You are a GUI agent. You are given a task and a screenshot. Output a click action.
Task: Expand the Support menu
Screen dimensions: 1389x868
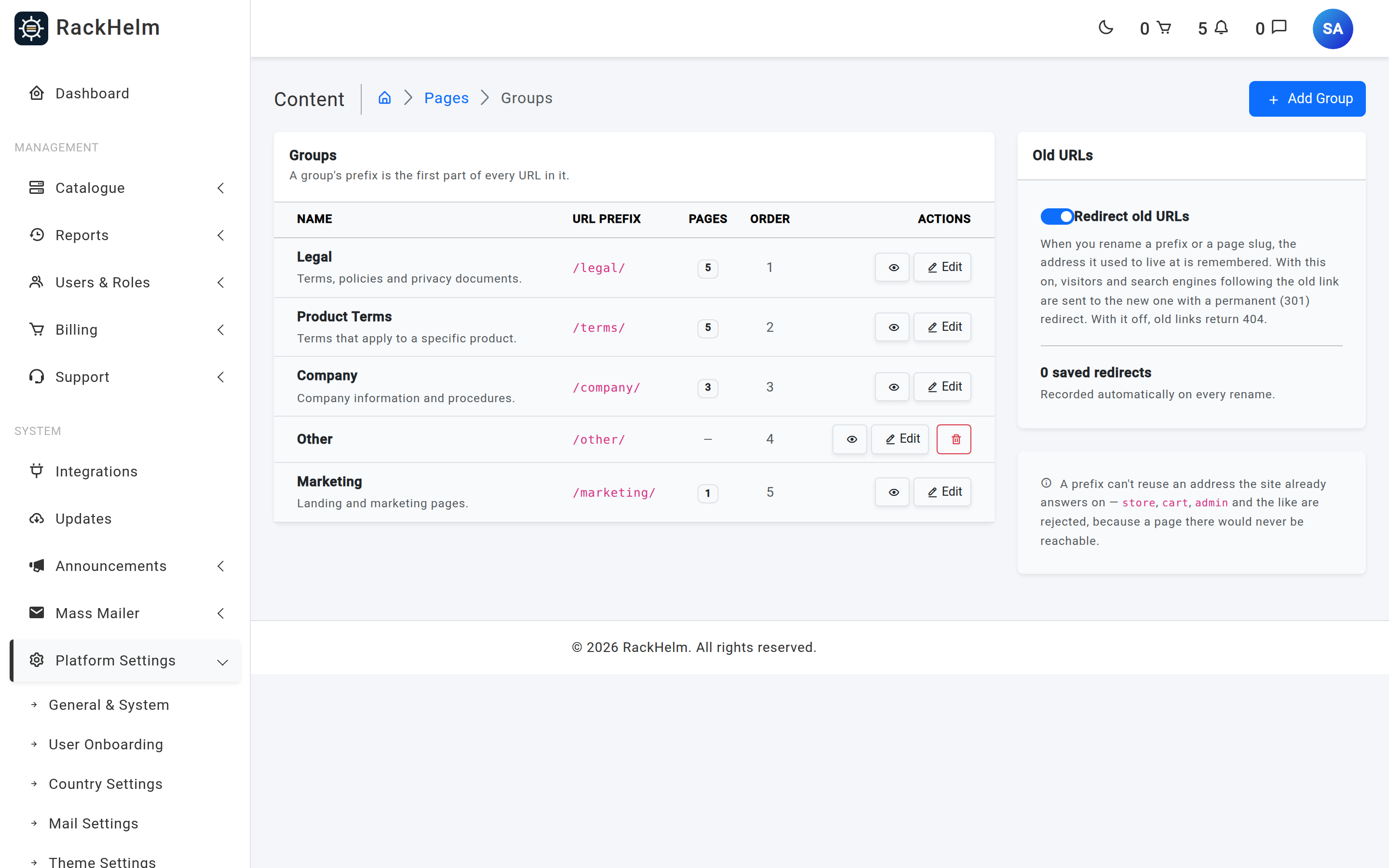(125, 377)
